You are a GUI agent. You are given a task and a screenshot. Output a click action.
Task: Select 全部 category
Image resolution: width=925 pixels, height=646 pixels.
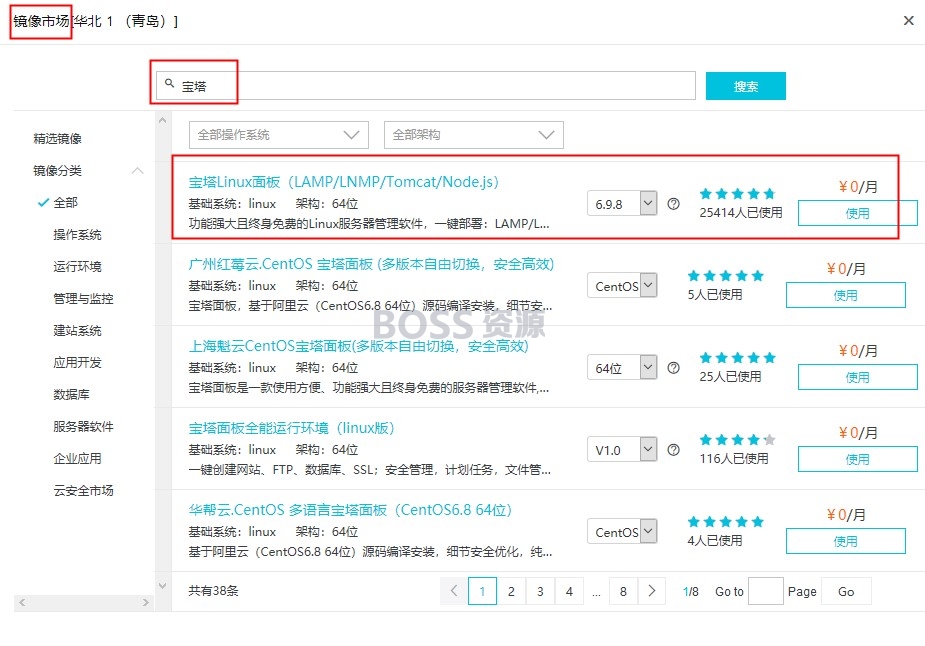tap(65, 203)
